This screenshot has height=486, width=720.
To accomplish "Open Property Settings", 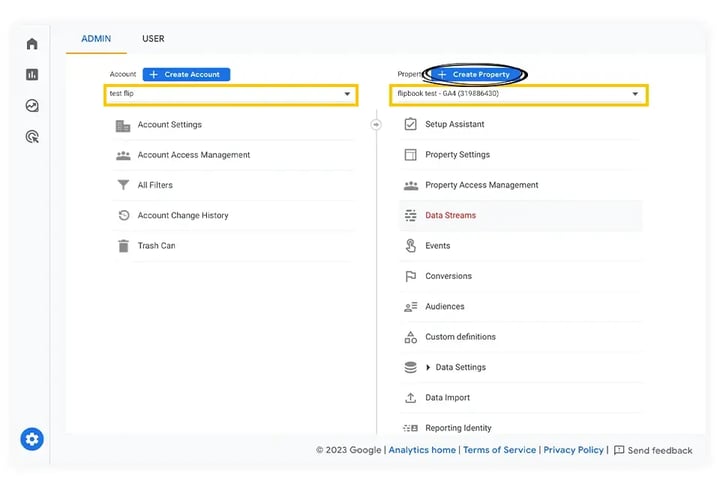I will click(457, 155).
